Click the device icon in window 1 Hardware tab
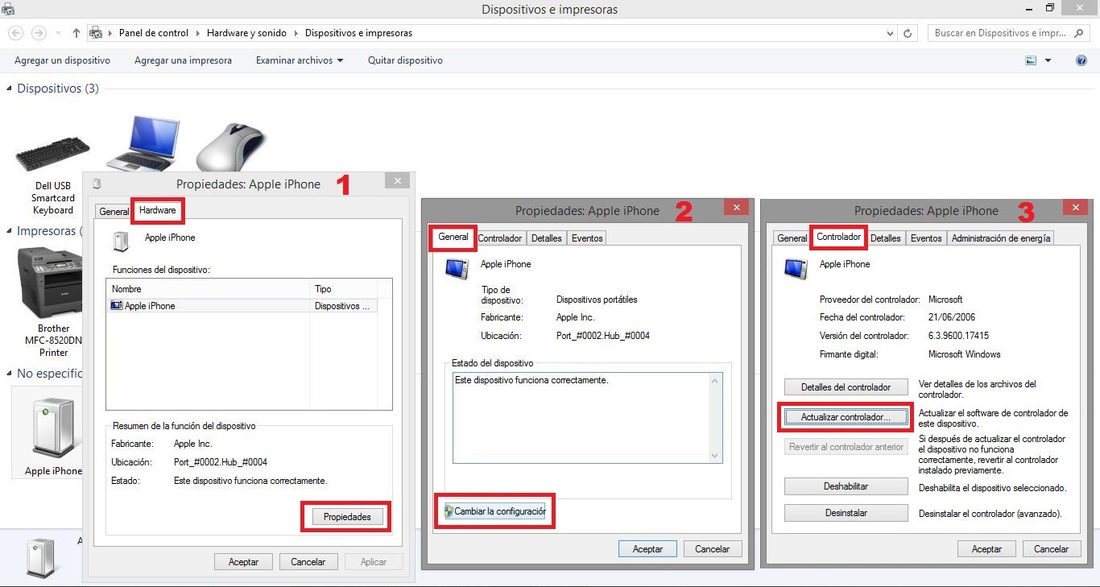The height and width of the screenshot is (587, 1100). 121,241
